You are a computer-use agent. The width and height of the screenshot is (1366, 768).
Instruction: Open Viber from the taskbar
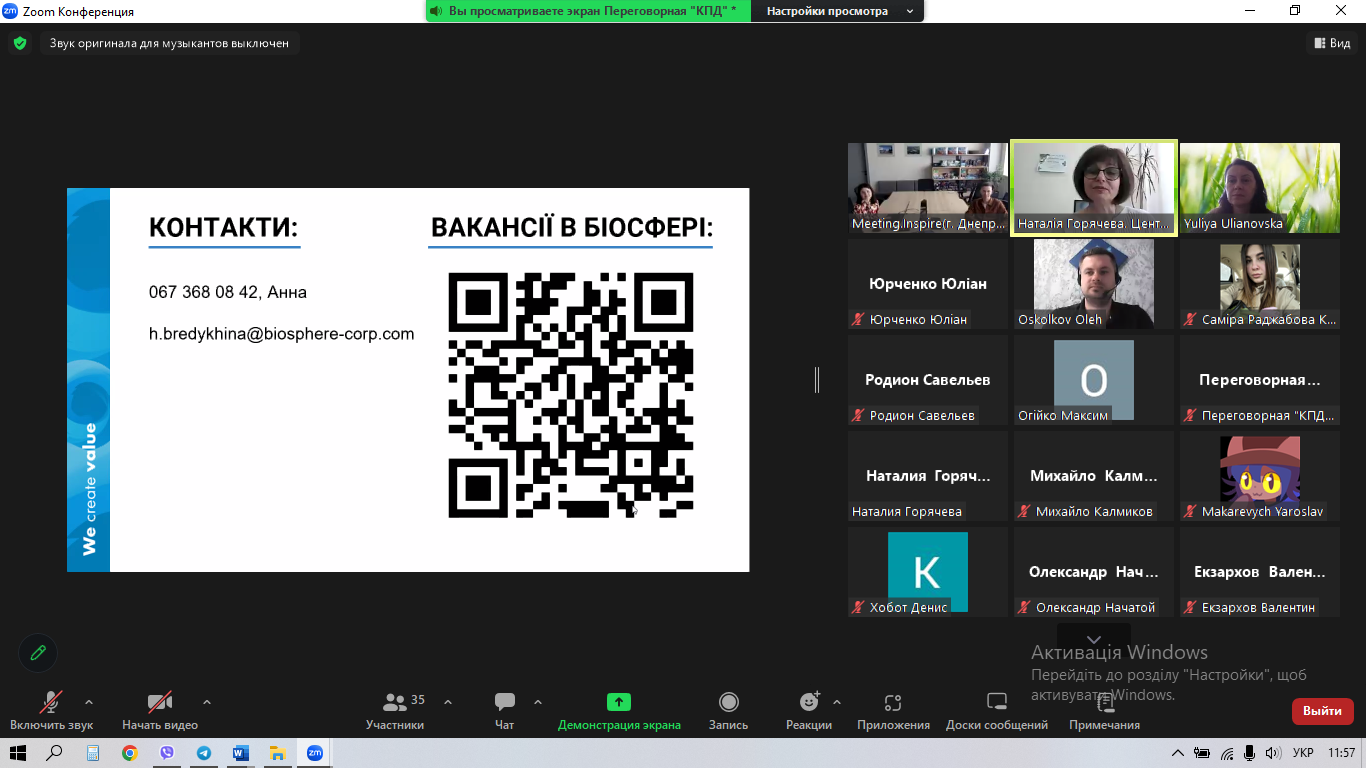pyautogui.click(x=167, y=753)
